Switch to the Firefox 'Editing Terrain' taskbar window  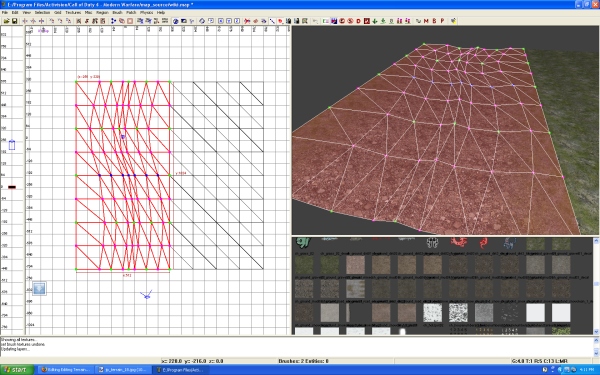(x=65, y=370)
